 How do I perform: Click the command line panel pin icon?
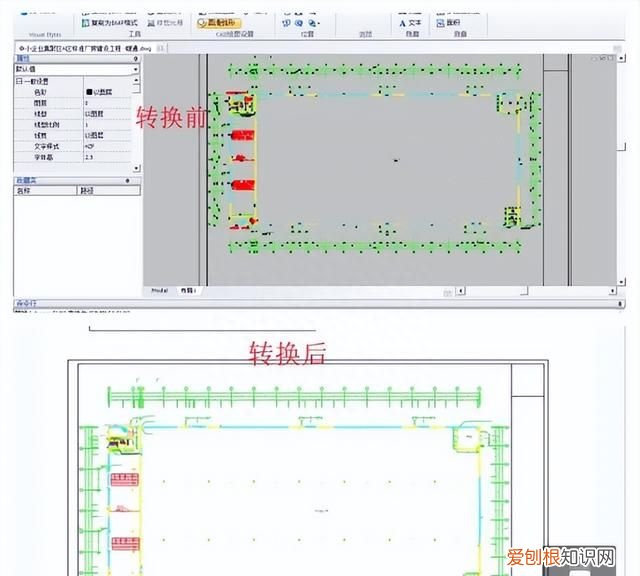click(620, 303)
